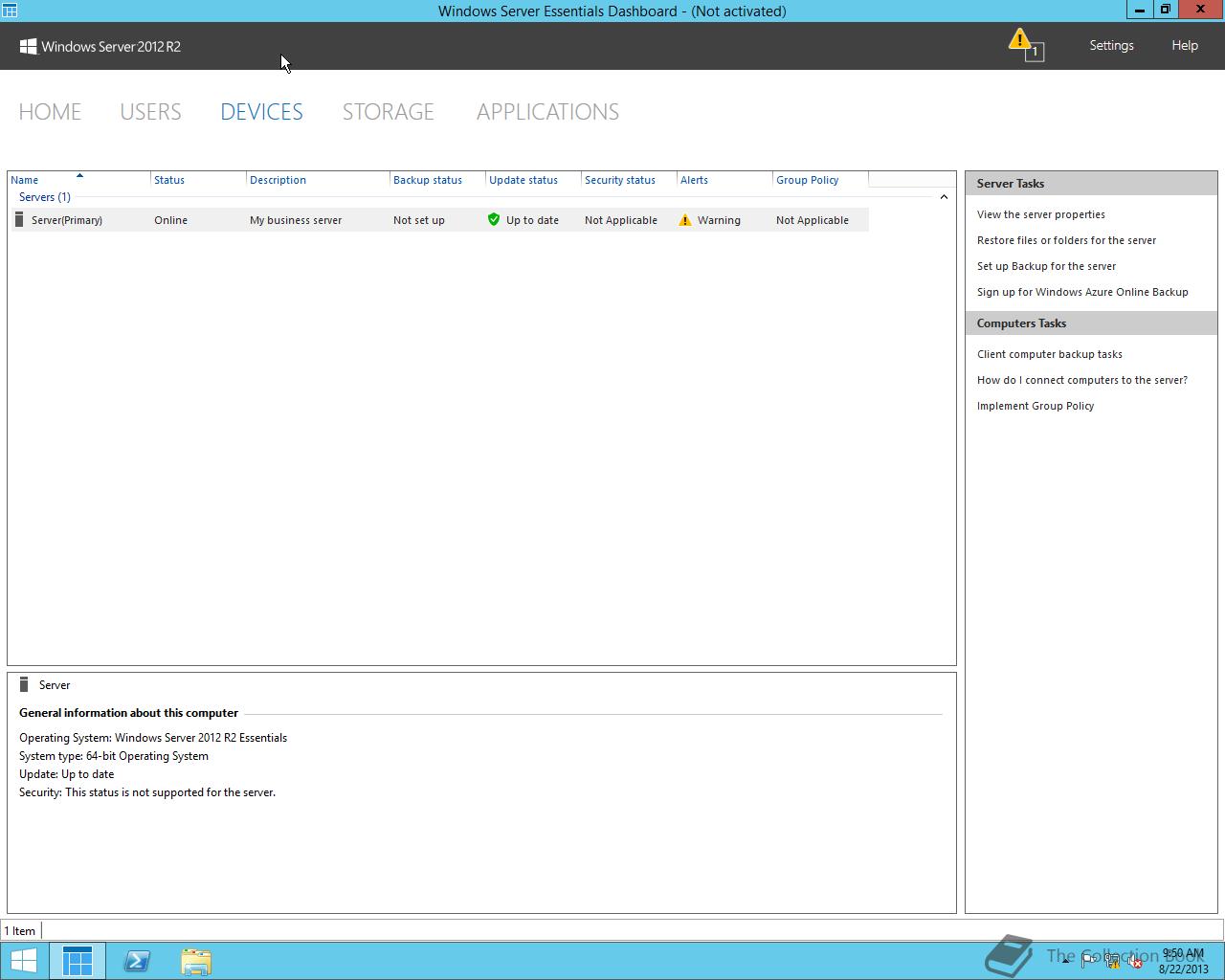Click the taskbar clock and date

1183,961
